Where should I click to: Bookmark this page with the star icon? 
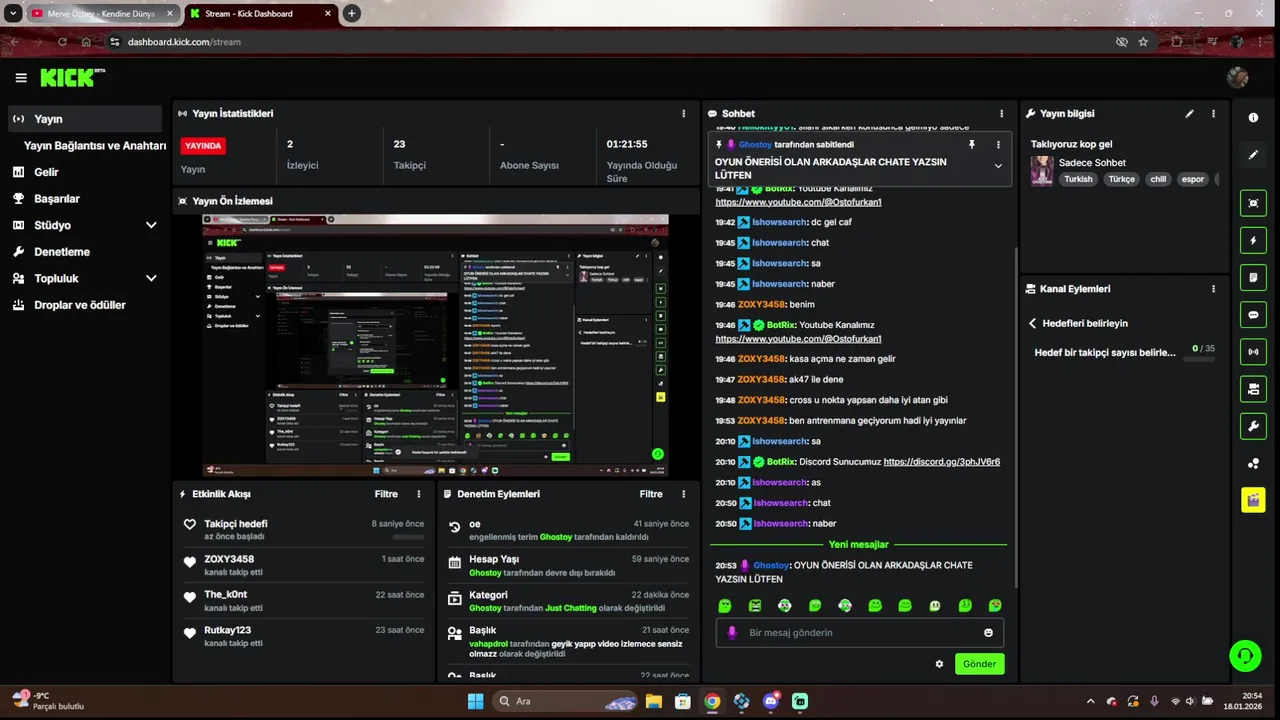coord(1143,42)
